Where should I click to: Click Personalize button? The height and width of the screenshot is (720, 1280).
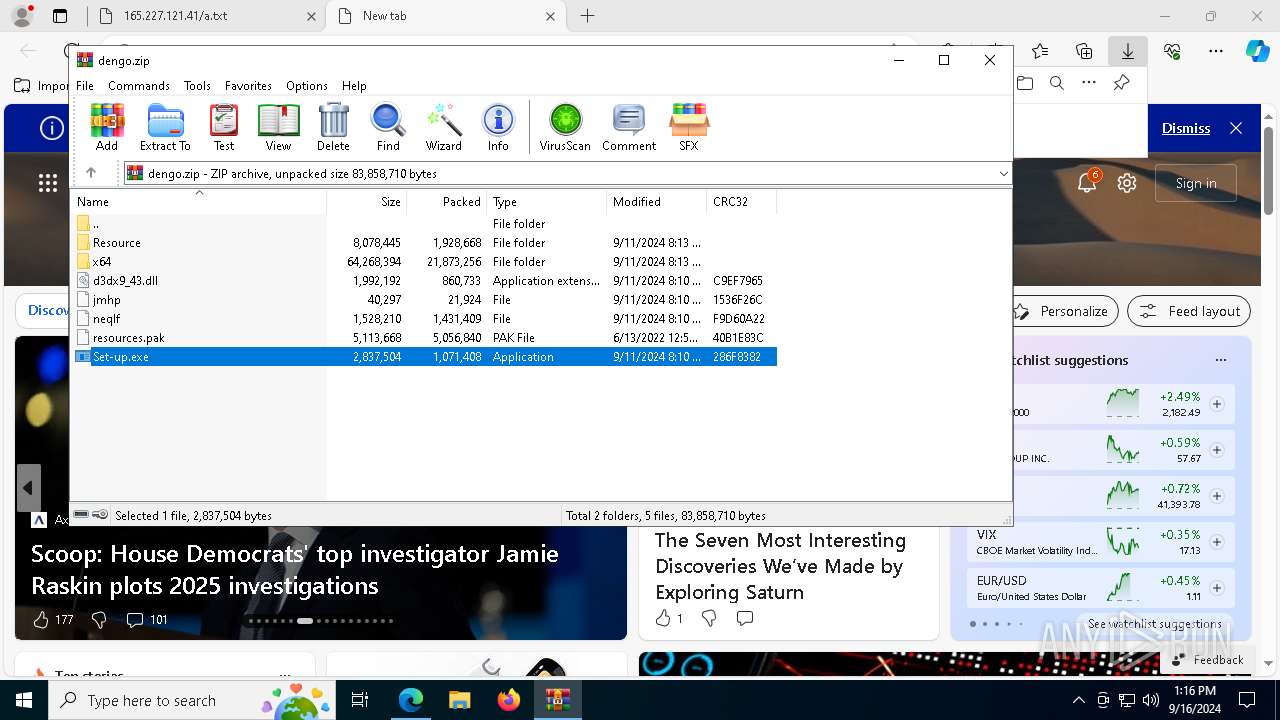(x=1063, y=311)
